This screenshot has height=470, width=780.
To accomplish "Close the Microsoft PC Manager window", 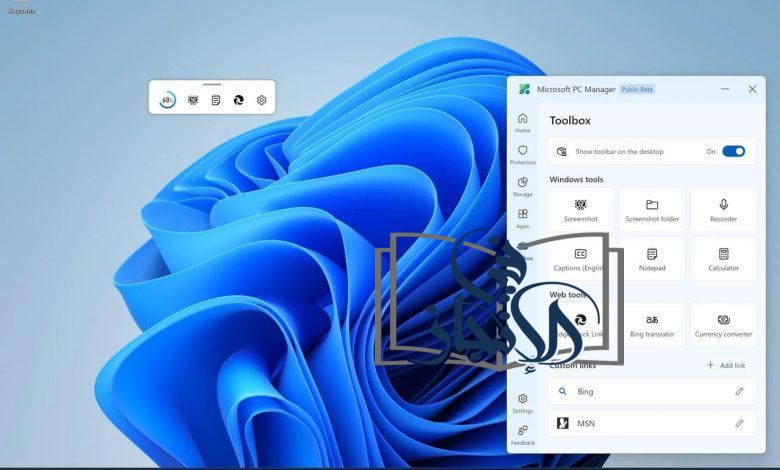I will [752, 89].
